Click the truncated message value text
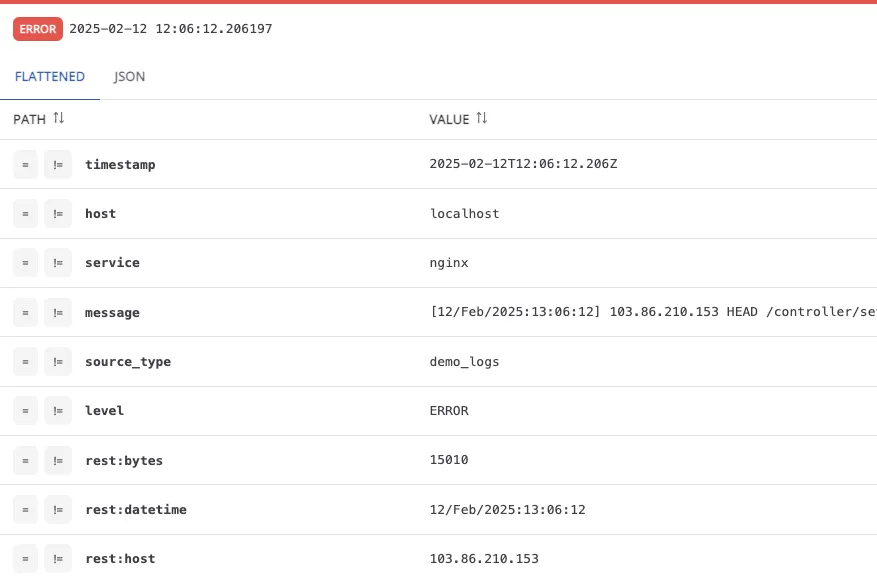 [653, 312]
